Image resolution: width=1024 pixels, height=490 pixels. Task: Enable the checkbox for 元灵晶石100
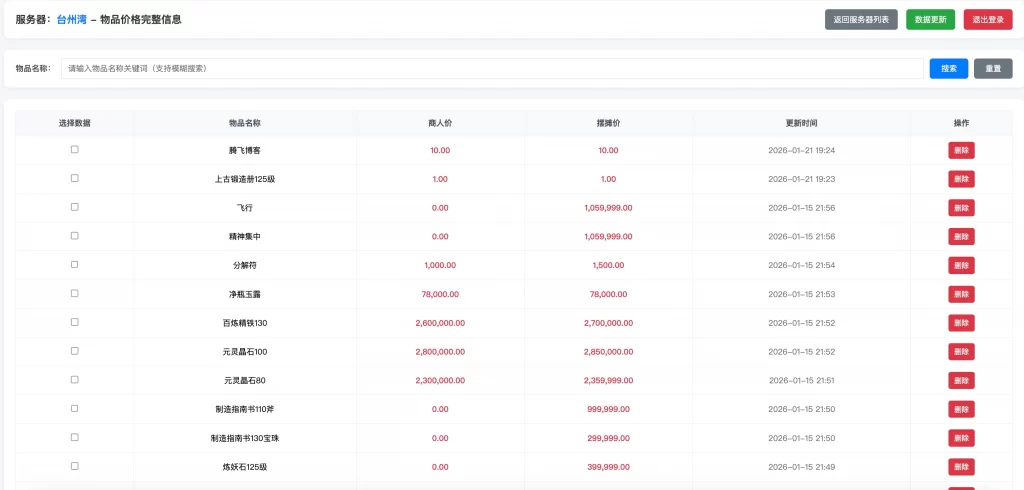coord(74,351)
